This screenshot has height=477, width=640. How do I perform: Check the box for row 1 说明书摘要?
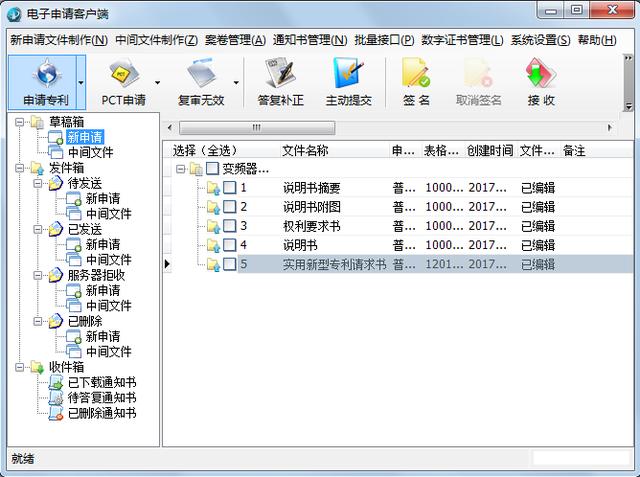(x=229, y=188)
